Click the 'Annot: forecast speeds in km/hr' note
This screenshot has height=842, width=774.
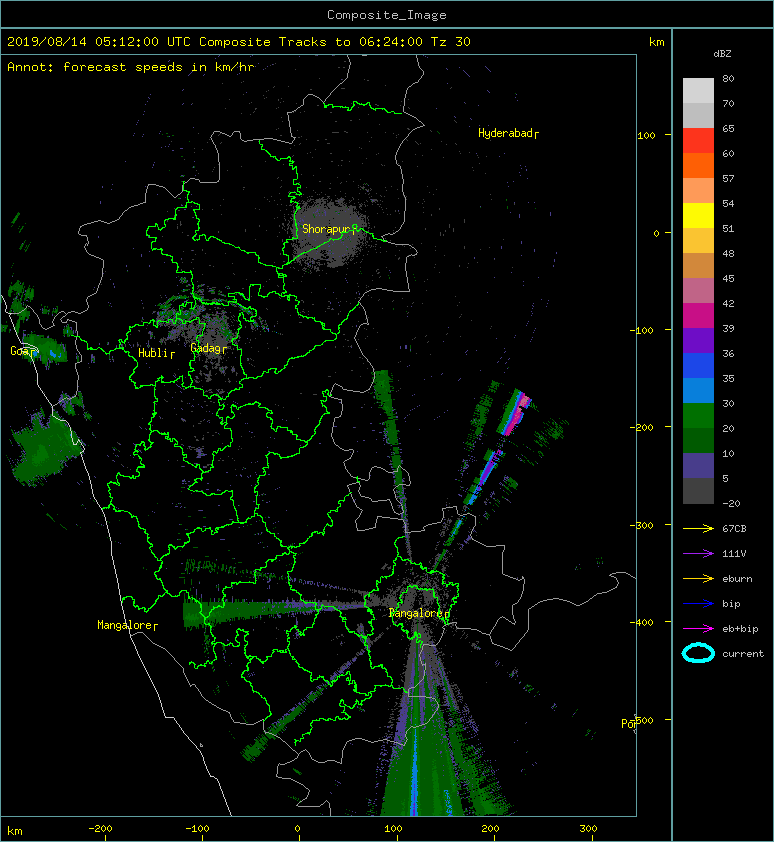point(131,67)
